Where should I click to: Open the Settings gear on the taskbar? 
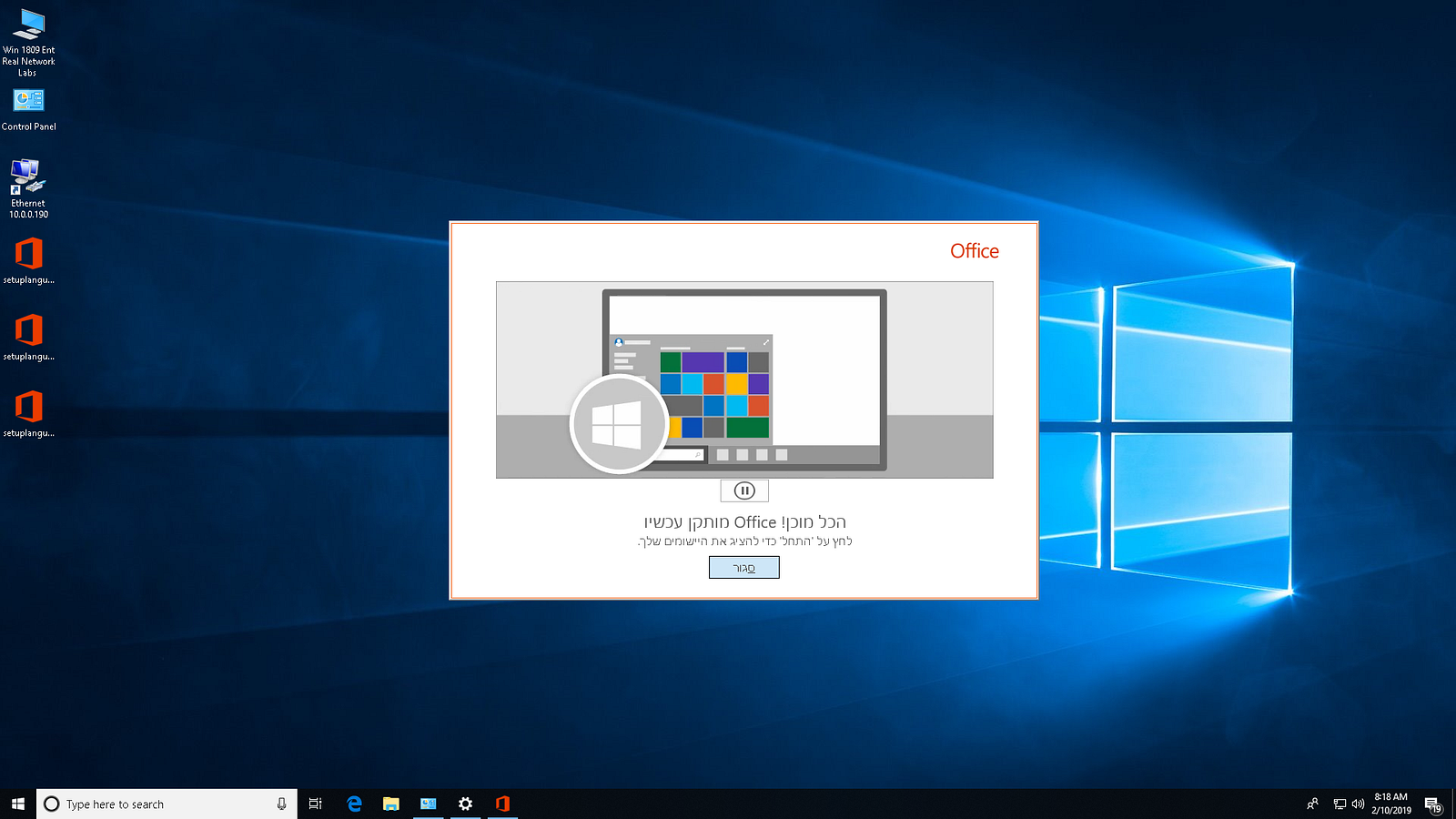tap(465, 804)
